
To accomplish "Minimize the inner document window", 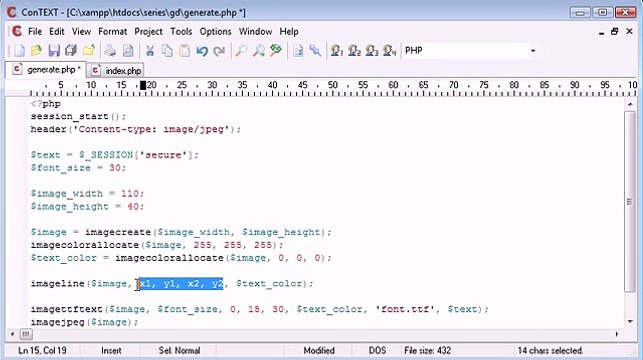I will tap(601, 32).
